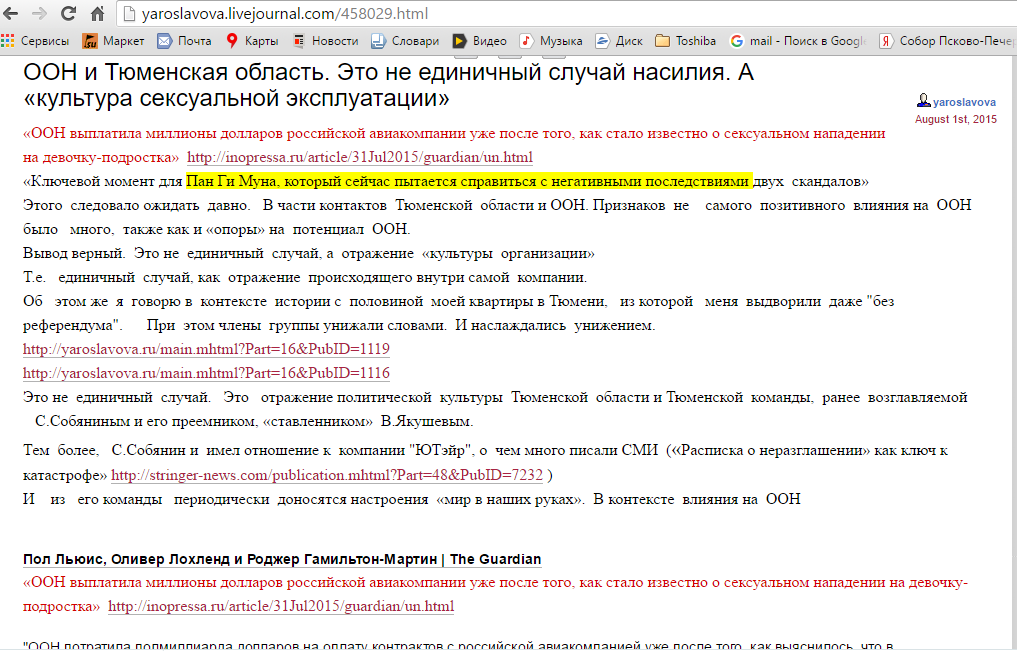Open the Карты maps bookmark
Screen dimensions: 1017x651
252,41
